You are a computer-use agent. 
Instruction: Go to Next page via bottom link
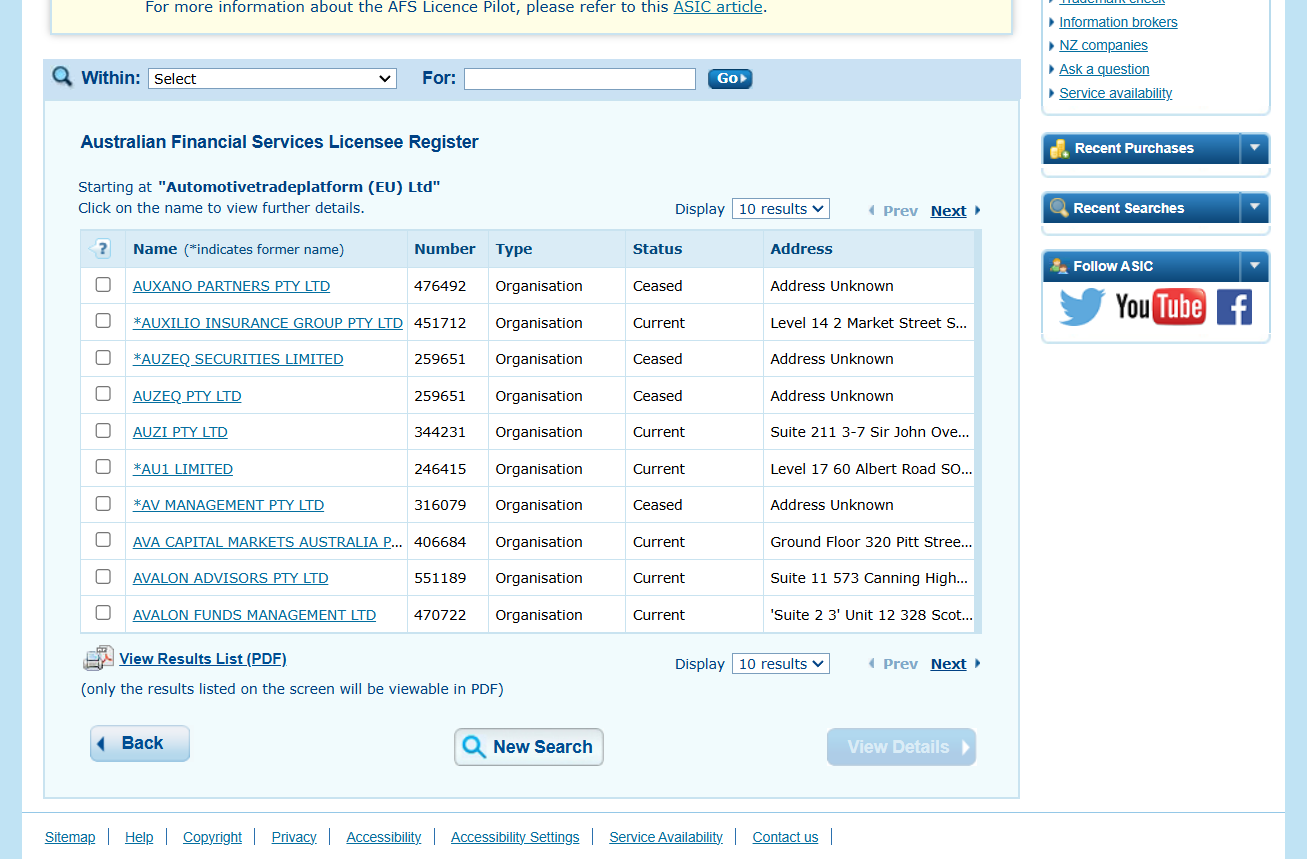[x=948, y=664]
